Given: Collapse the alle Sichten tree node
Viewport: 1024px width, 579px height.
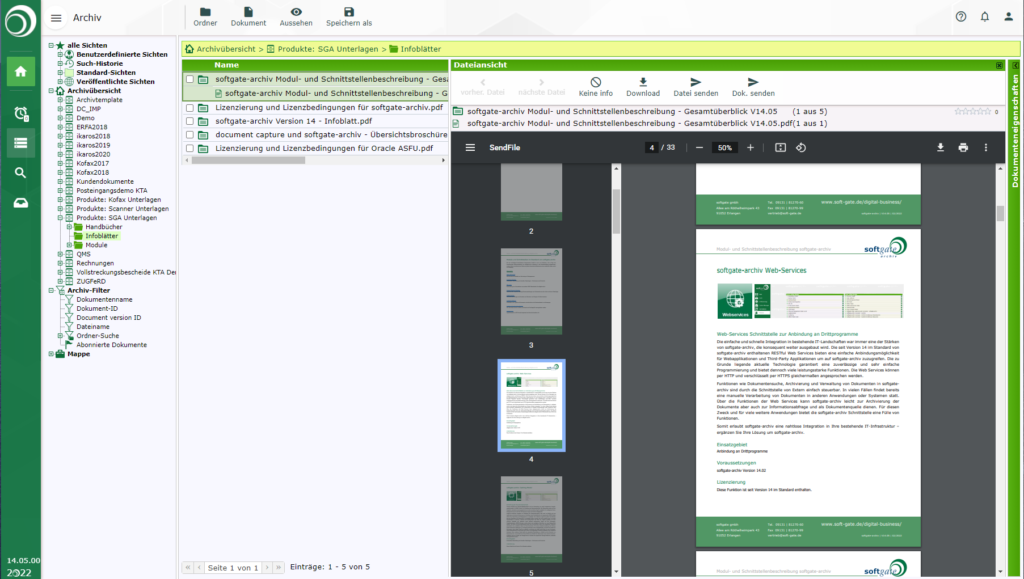Looking at the screenshot, I should tap(51, 46).
